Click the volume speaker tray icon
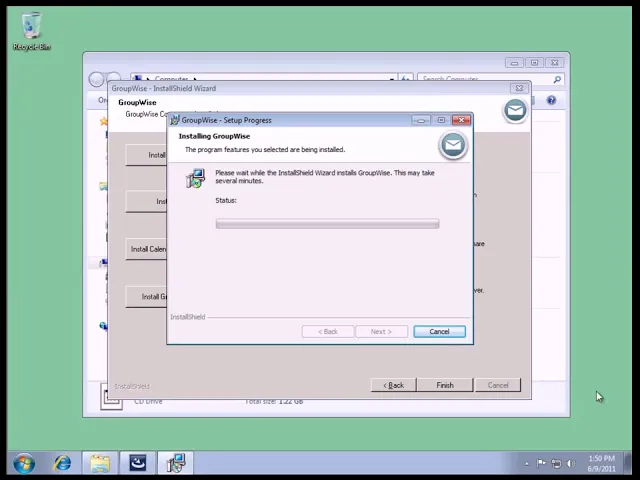The image size is (640, 480). tap(571, 463)
